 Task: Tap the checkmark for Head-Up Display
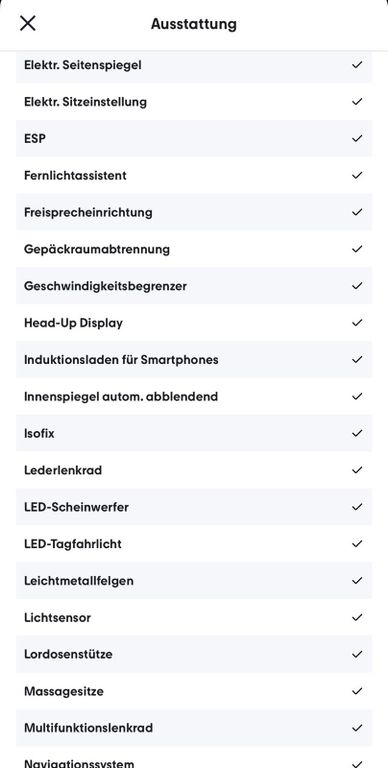pyautogui.click(x=357, y=322)
